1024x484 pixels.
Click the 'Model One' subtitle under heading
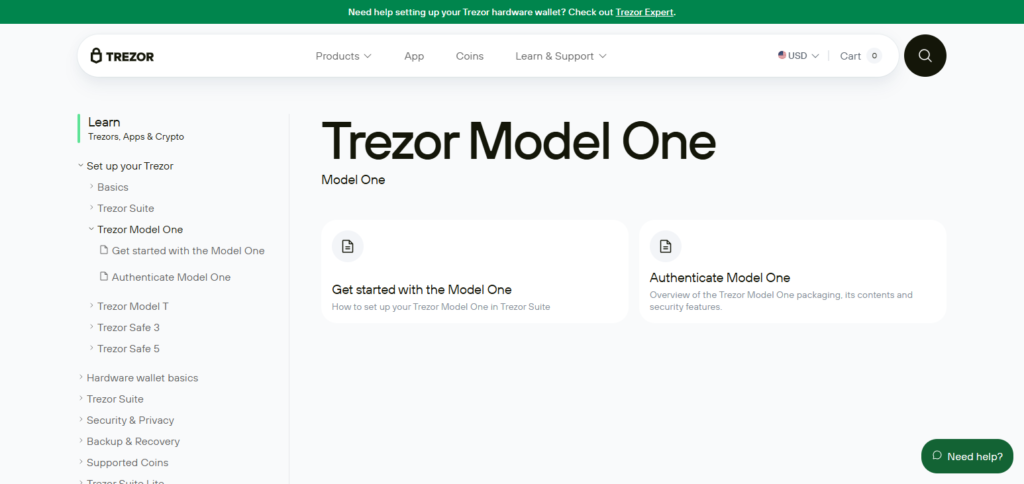point(353,180)
